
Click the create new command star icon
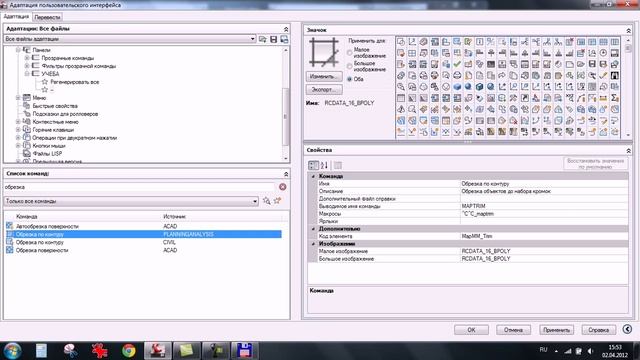(x=278, y=201)
